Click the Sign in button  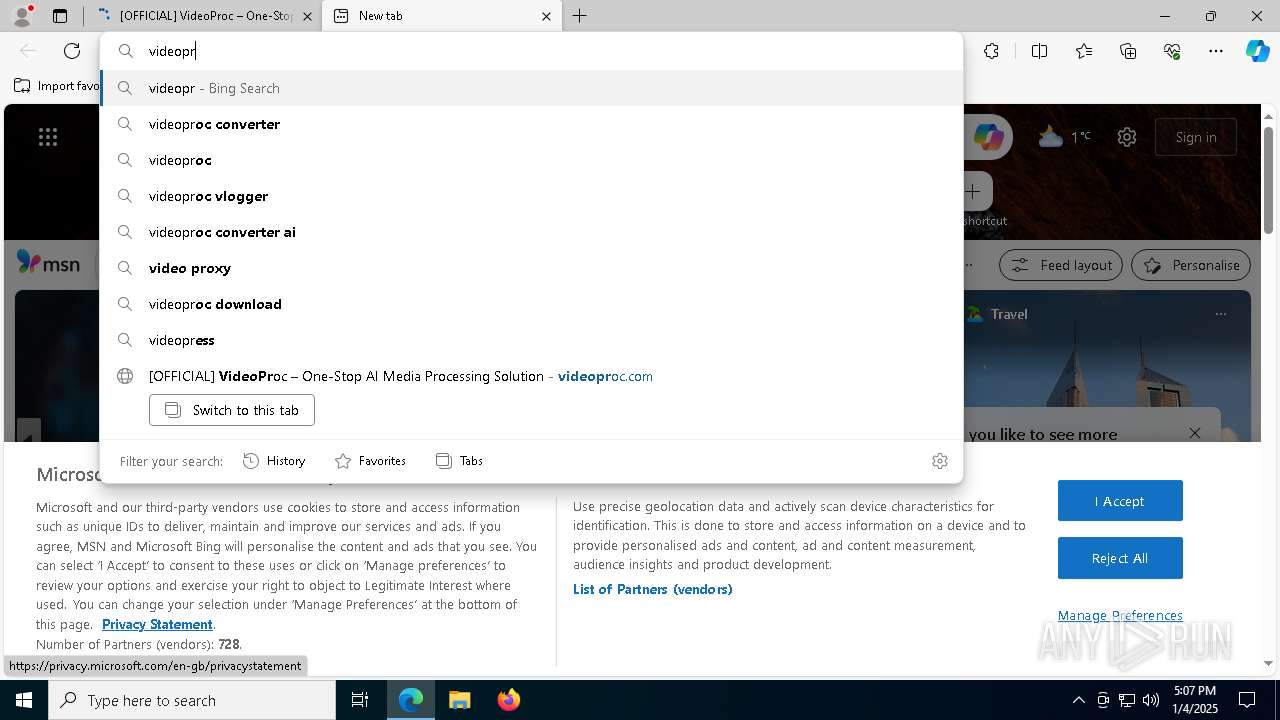(x=1196, y=137)
